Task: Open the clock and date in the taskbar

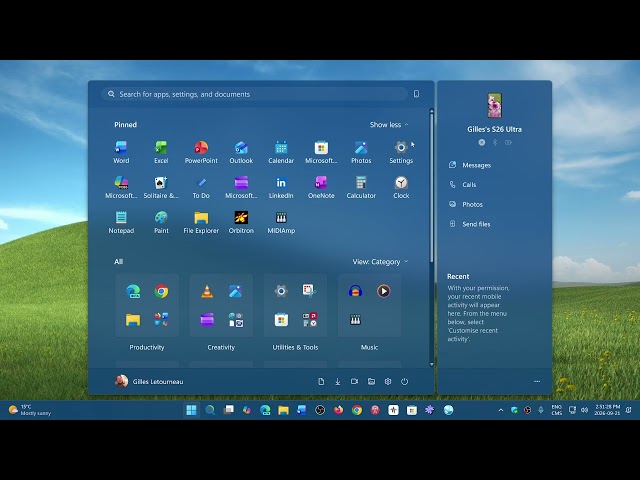Action: [x=607, y=410]
